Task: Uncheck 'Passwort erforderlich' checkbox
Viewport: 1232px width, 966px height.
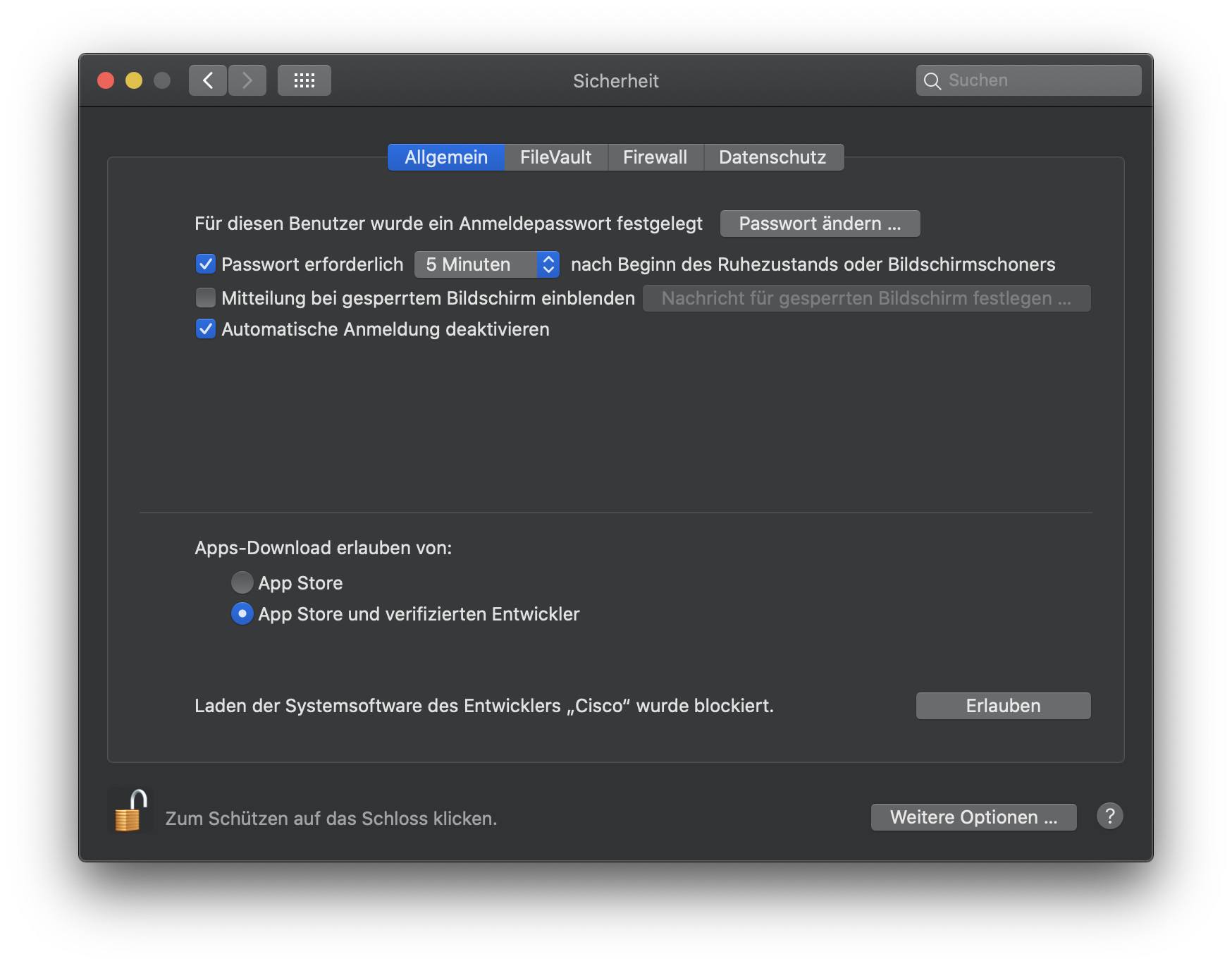Action: [206, 264]
